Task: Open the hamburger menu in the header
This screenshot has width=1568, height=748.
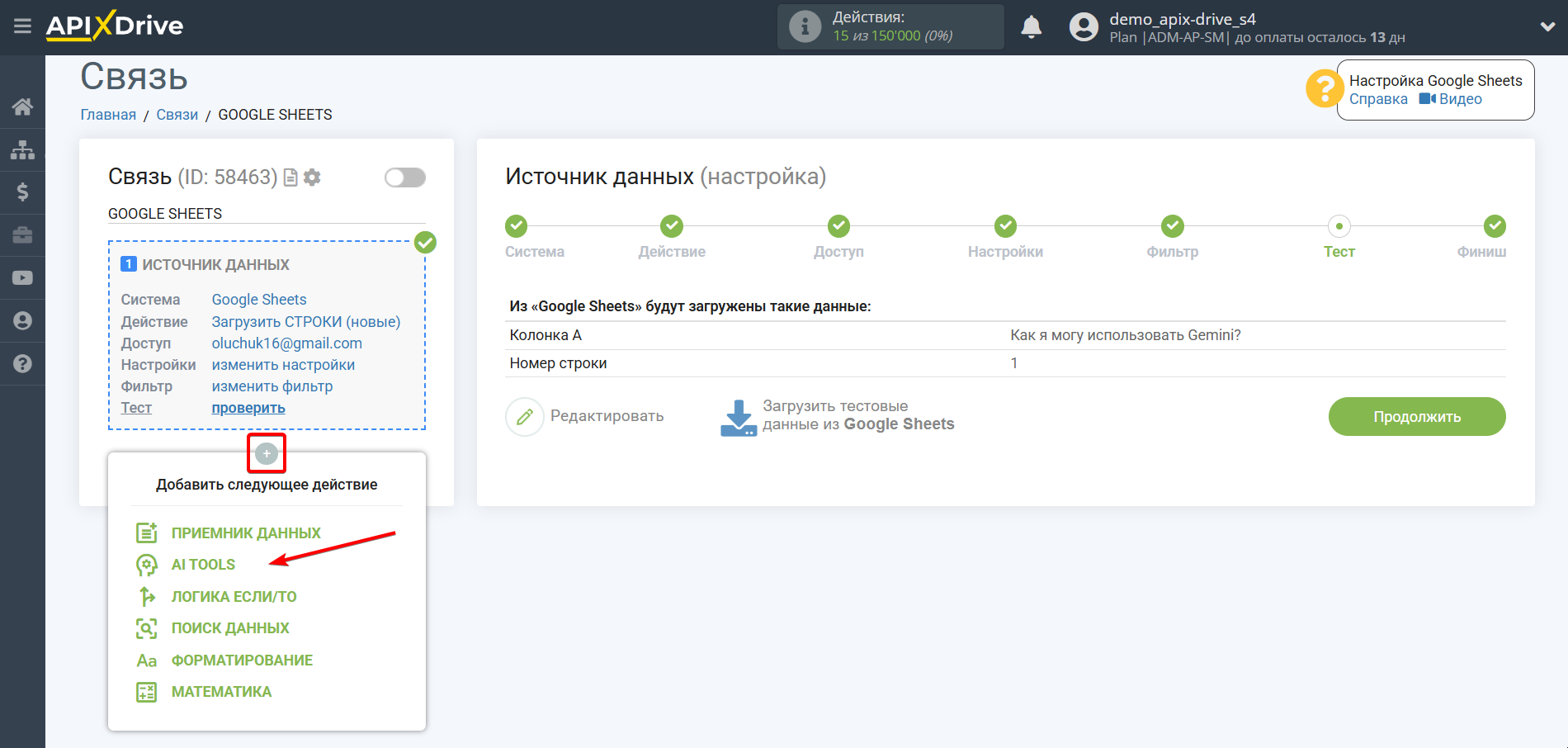Action: click(22, 26)
